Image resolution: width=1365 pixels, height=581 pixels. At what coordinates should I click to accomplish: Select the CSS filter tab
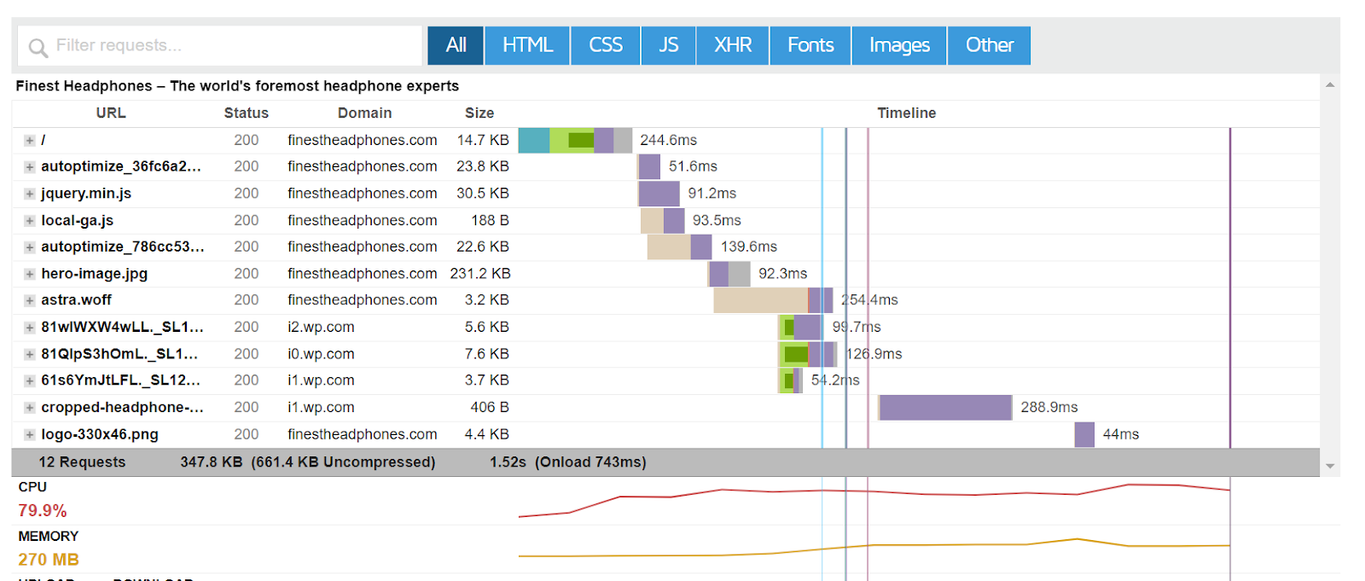click(604, 45)
